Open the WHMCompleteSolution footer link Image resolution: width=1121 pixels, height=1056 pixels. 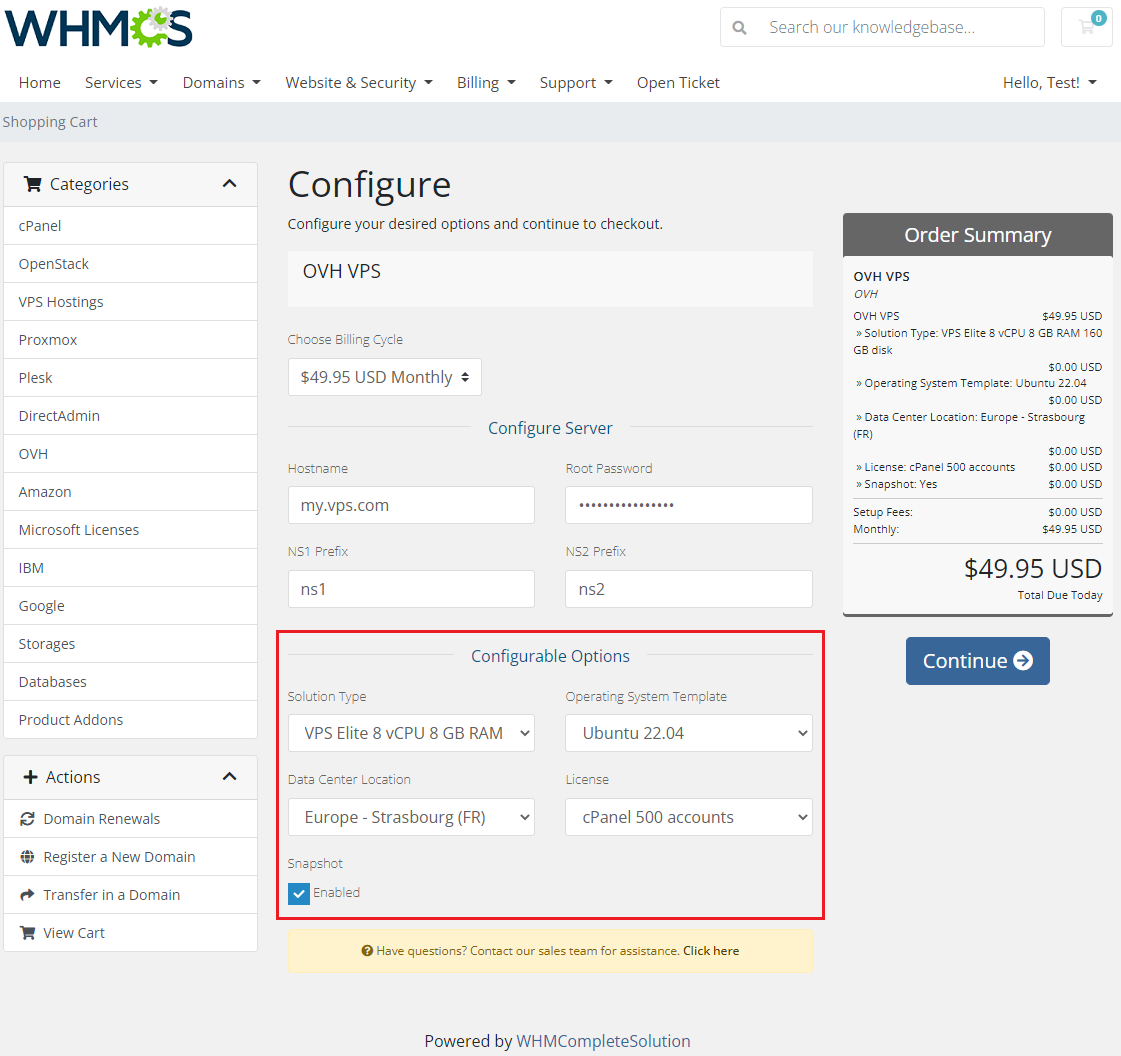point(603,1041)
